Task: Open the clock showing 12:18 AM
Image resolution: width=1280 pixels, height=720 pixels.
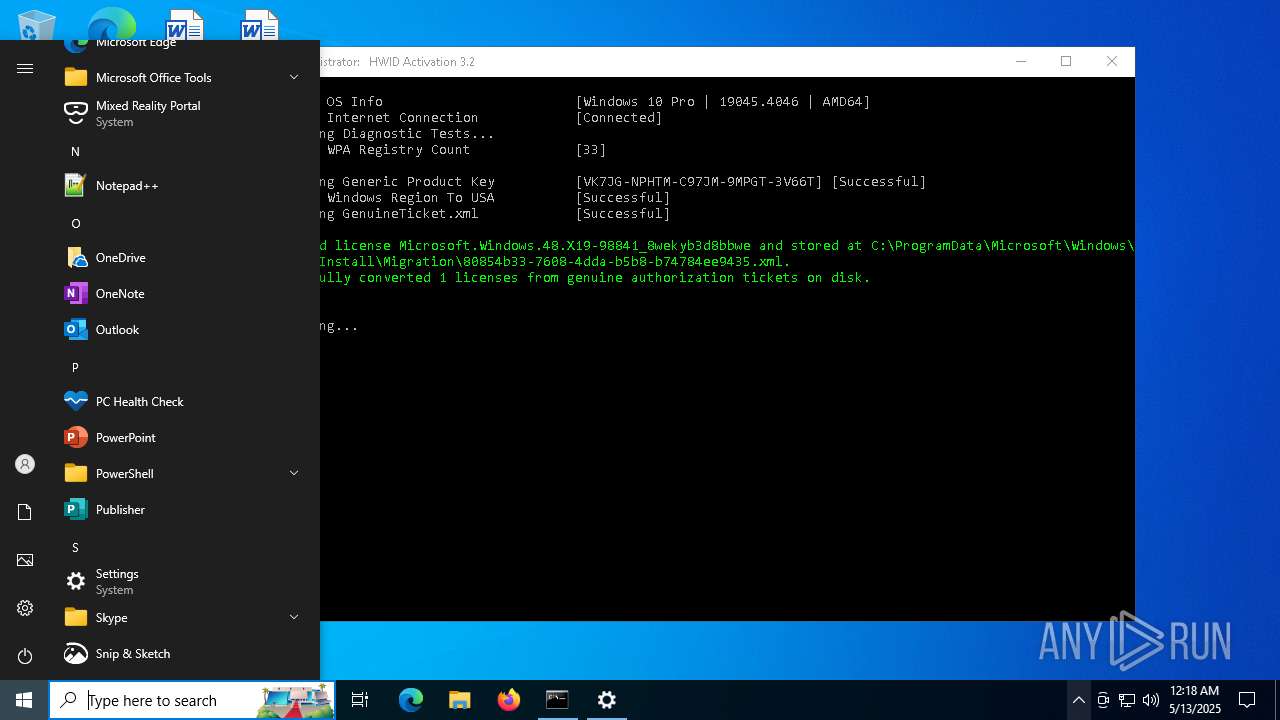Action: coord(1195,700)
